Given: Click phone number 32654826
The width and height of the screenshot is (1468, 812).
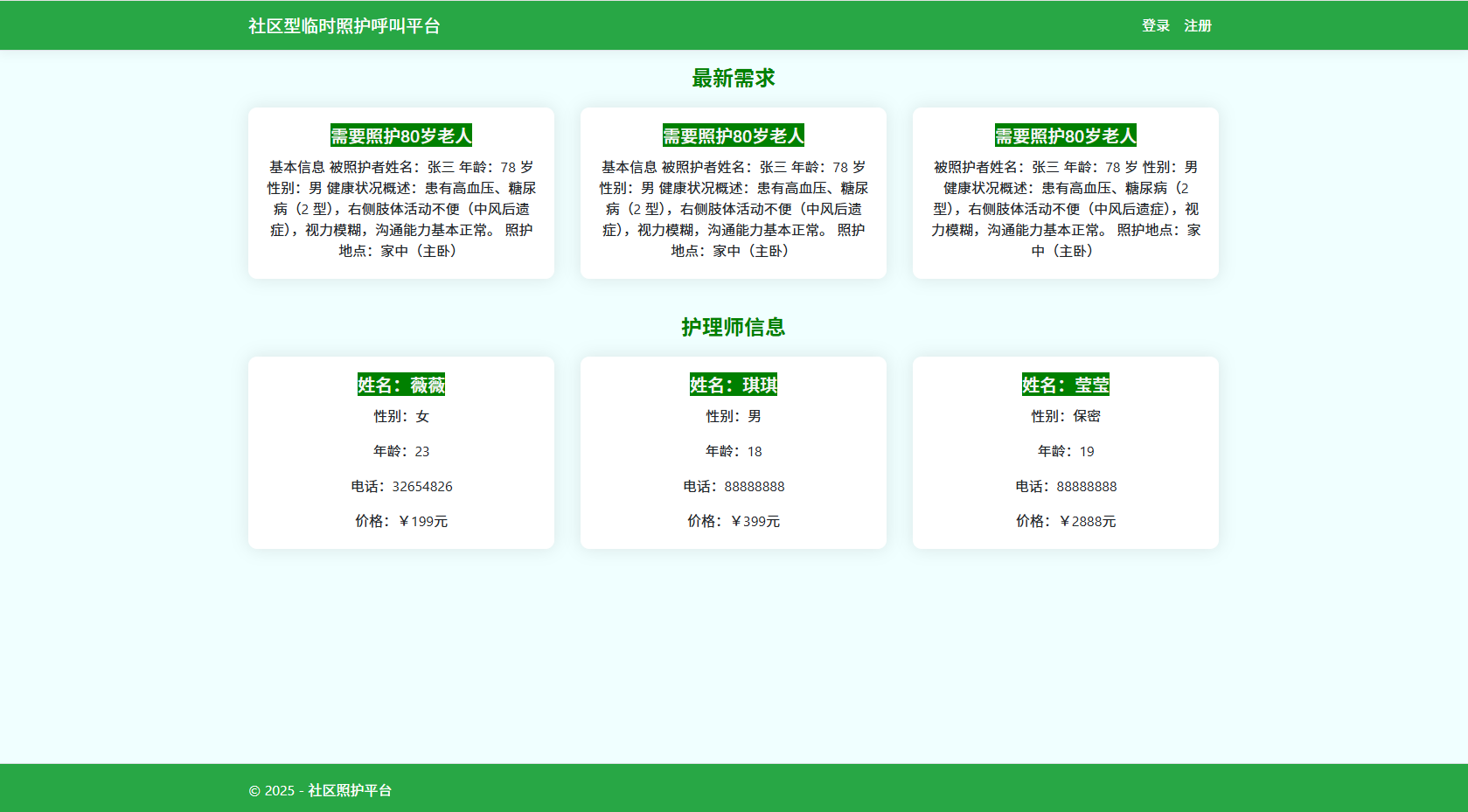Looking at the screenshot, I should click(422, 486).
